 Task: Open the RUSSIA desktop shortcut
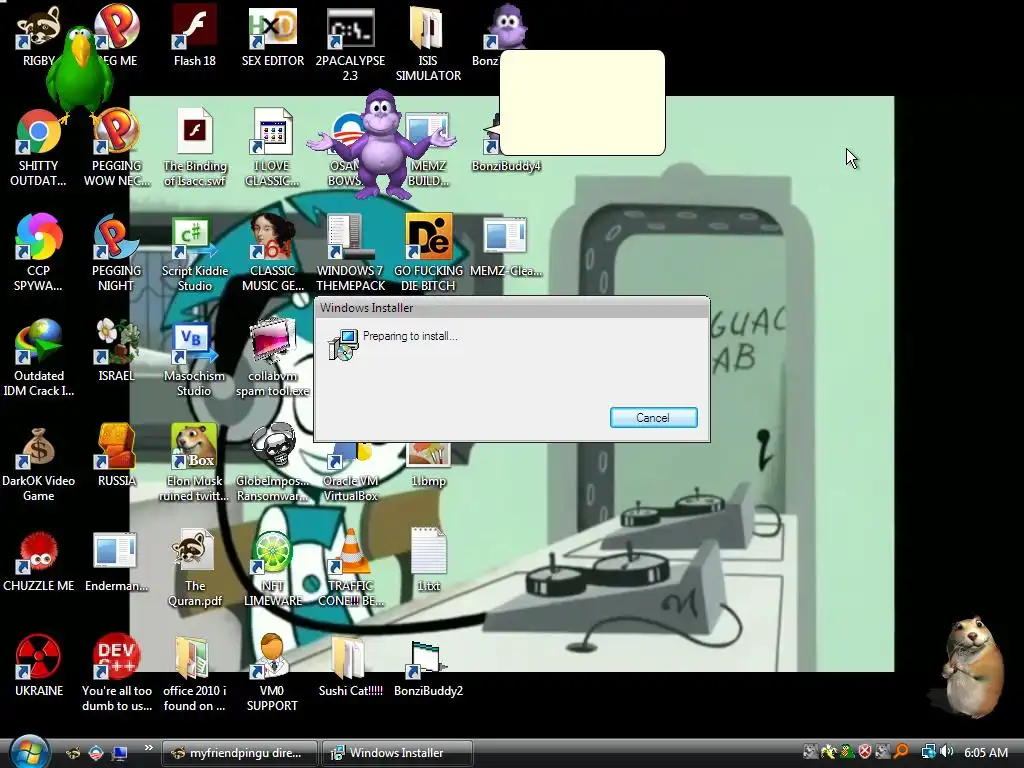tap(116, 455)
